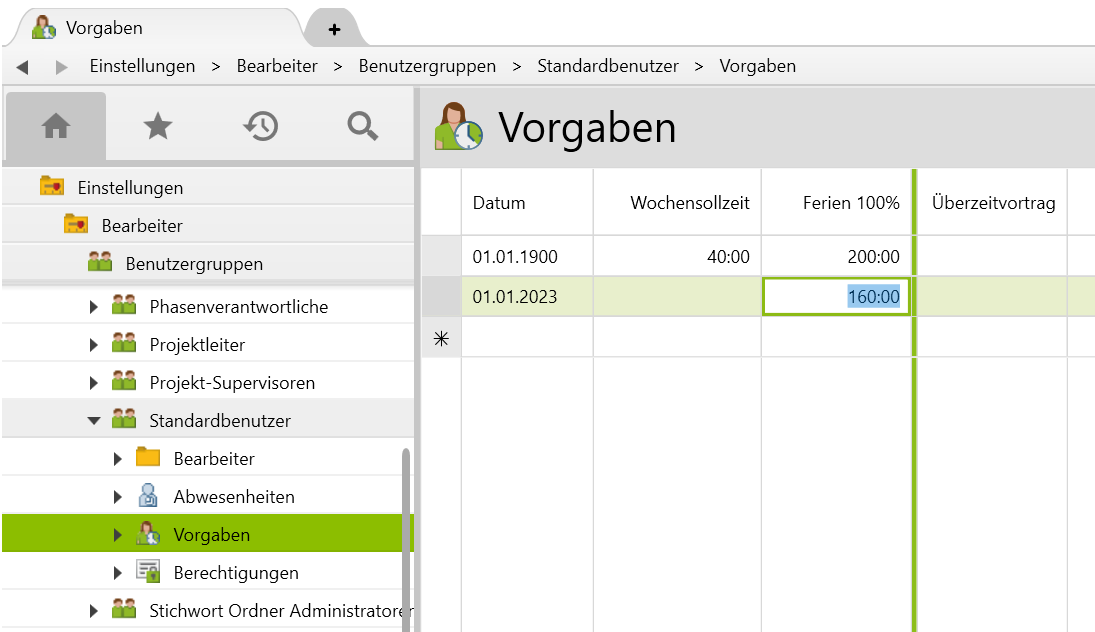The image size is (1095, 632).
Task: Expand the Projektleiter group node
Action: coord(94,345)
